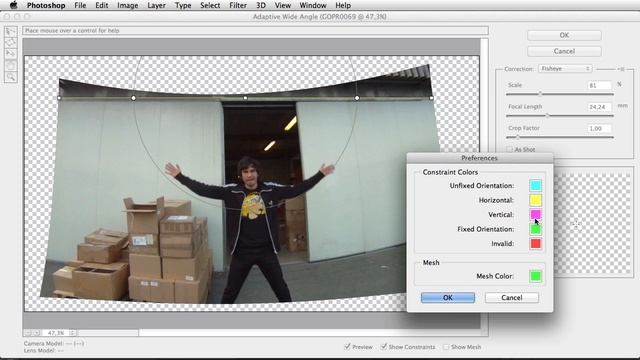Open the 3D menu

(x=261, y=5)
